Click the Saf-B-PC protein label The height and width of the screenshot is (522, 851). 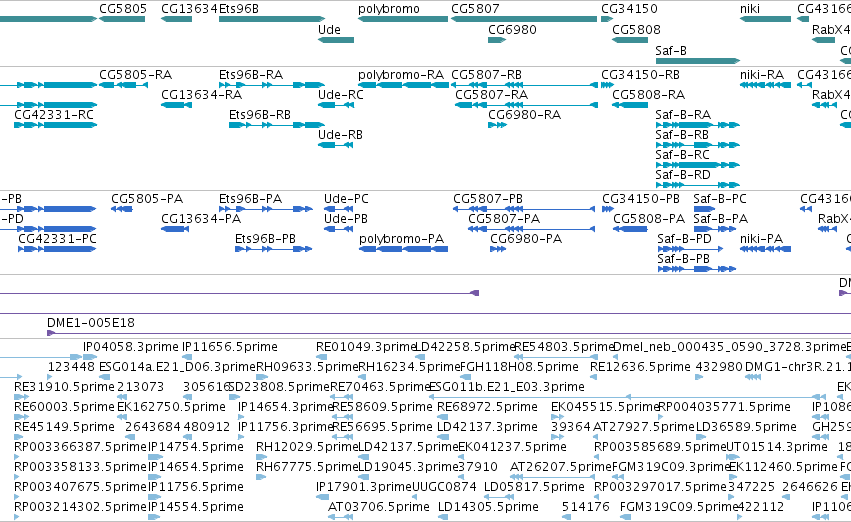[720, 199]
